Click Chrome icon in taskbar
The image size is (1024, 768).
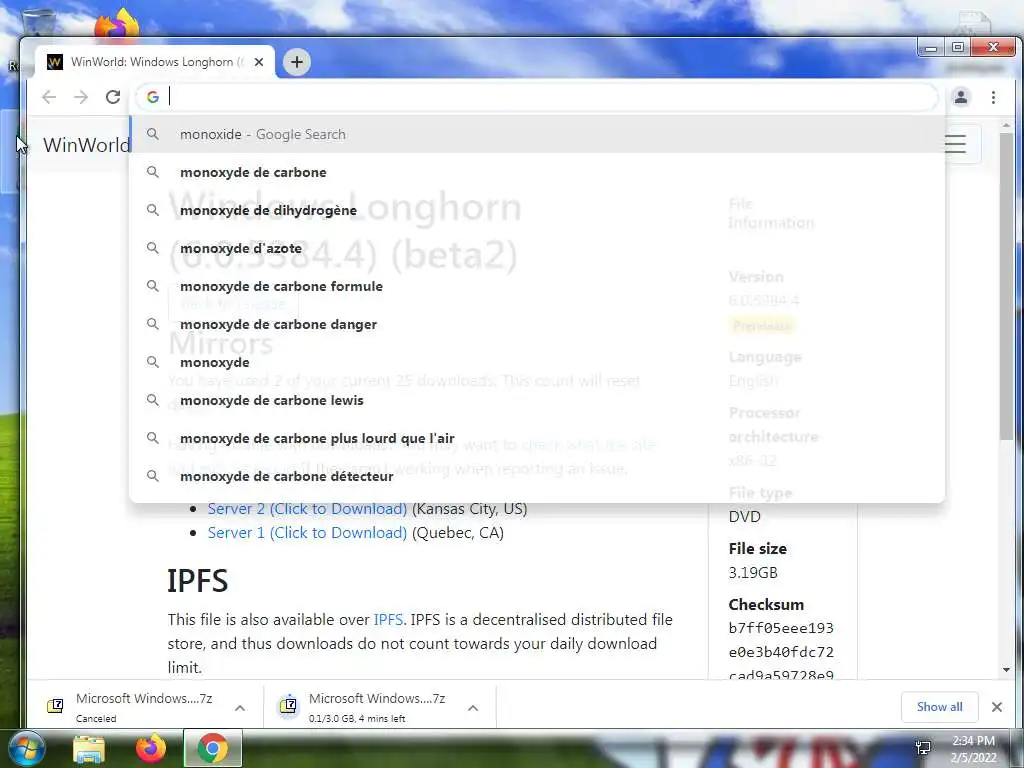tap(212, 748)
